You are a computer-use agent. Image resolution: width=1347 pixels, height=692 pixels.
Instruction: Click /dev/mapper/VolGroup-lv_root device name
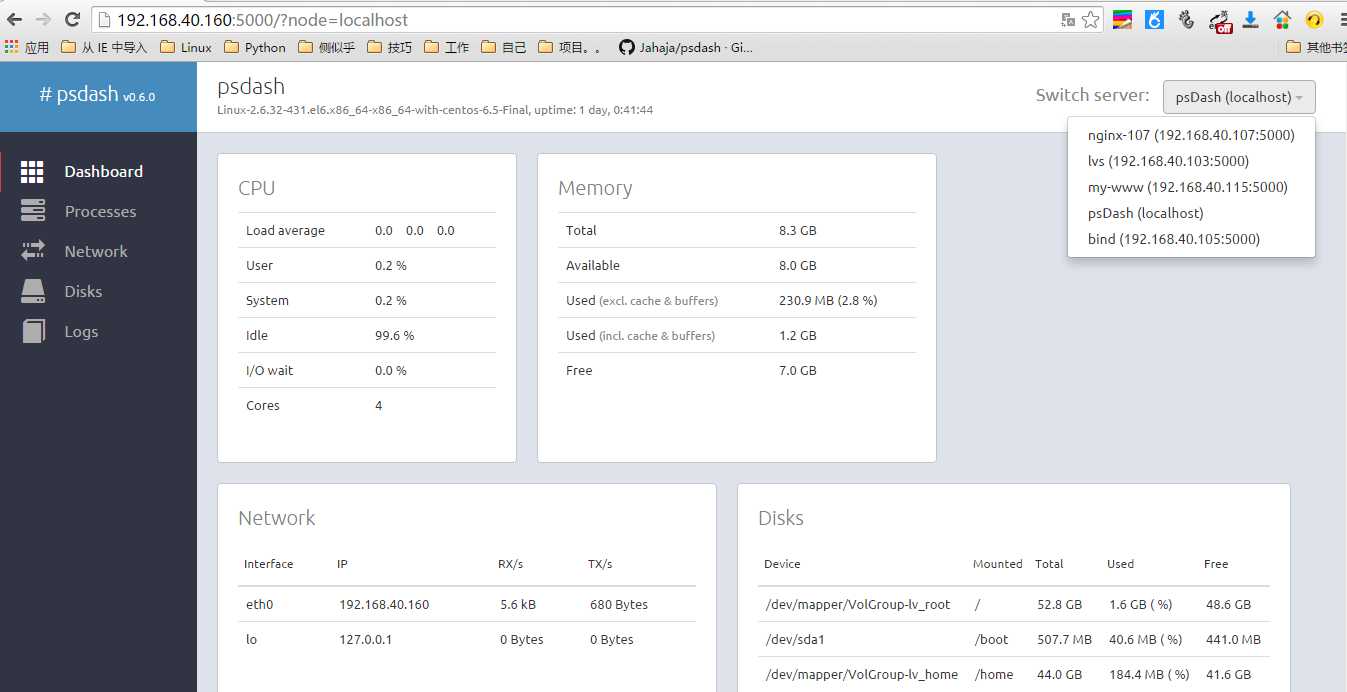point(857,604)
